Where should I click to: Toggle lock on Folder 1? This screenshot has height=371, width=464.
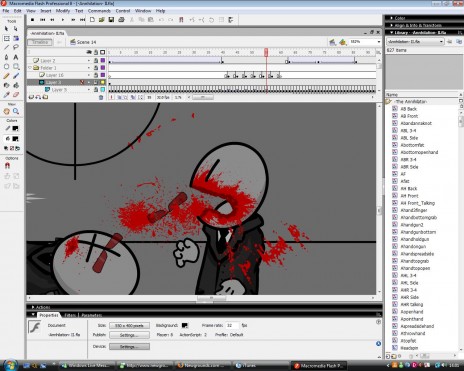(x=96, y=68)
